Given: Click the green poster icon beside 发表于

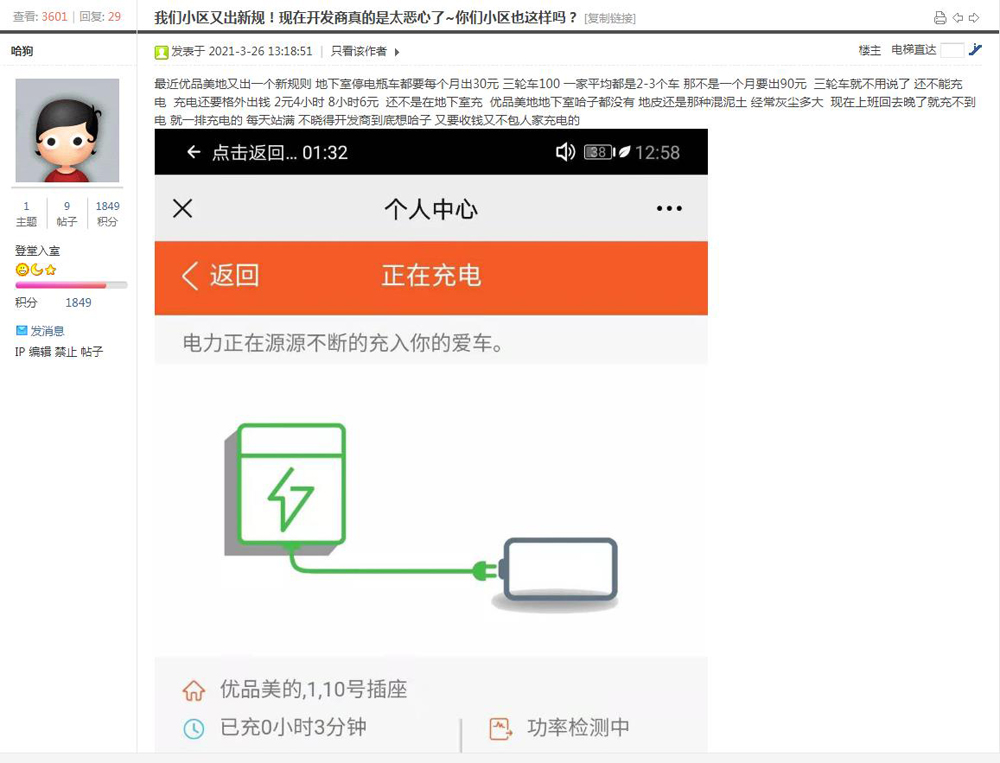Looking at the screenshot, I should pos(161,52).
